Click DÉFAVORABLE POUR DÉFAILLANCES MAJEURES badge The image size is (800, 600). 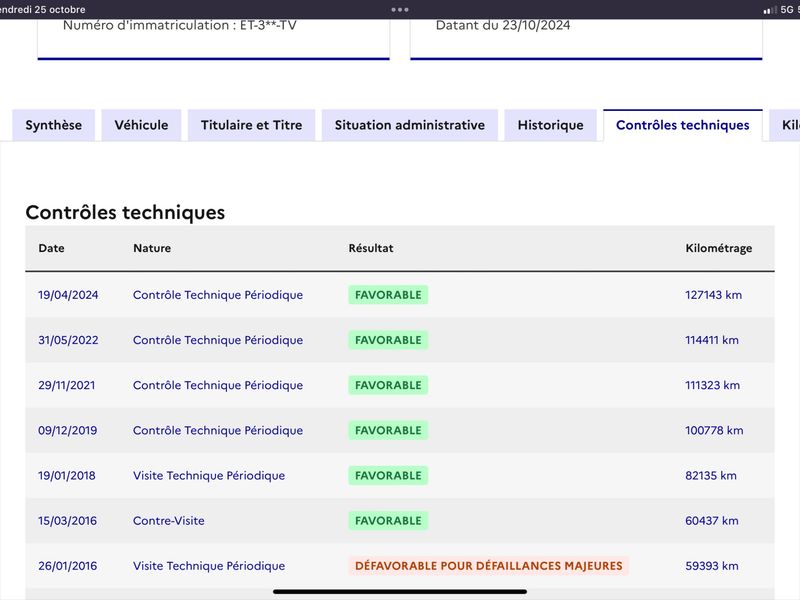[x=489, y=566]
